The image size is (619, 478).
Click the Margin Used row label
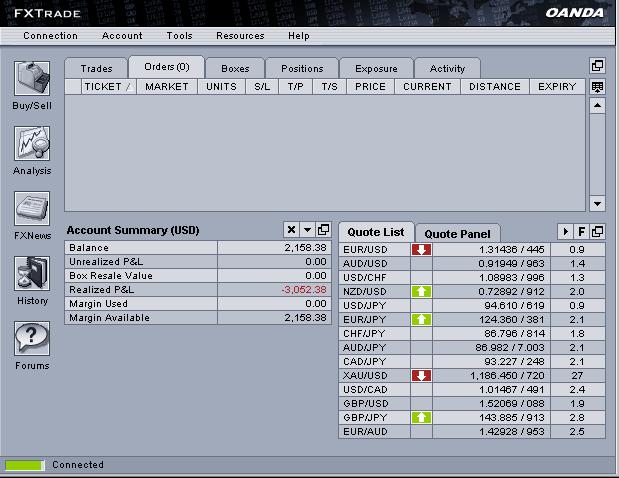[98, 304]
